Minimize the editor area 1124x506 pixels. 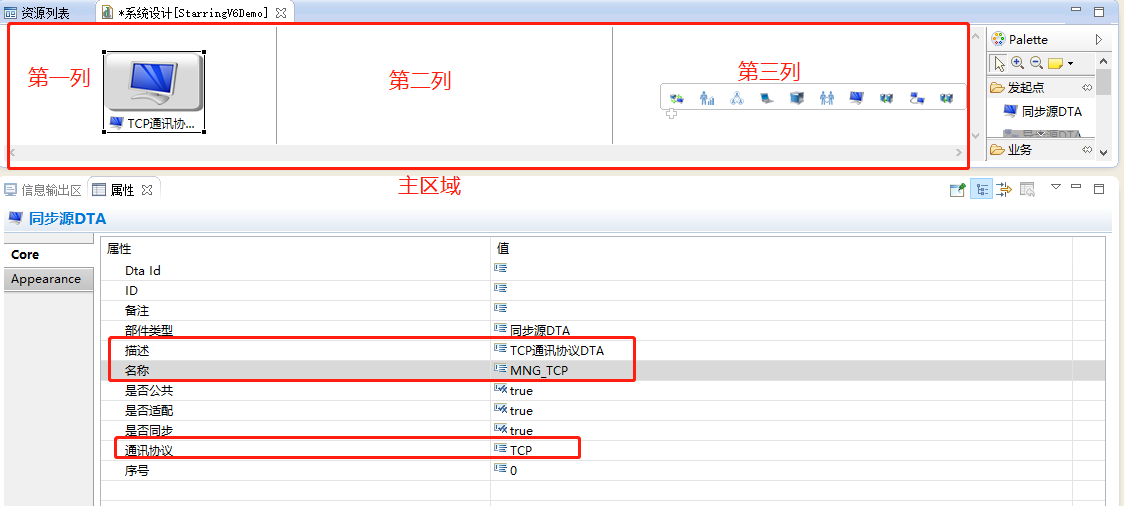[1076, 9]
